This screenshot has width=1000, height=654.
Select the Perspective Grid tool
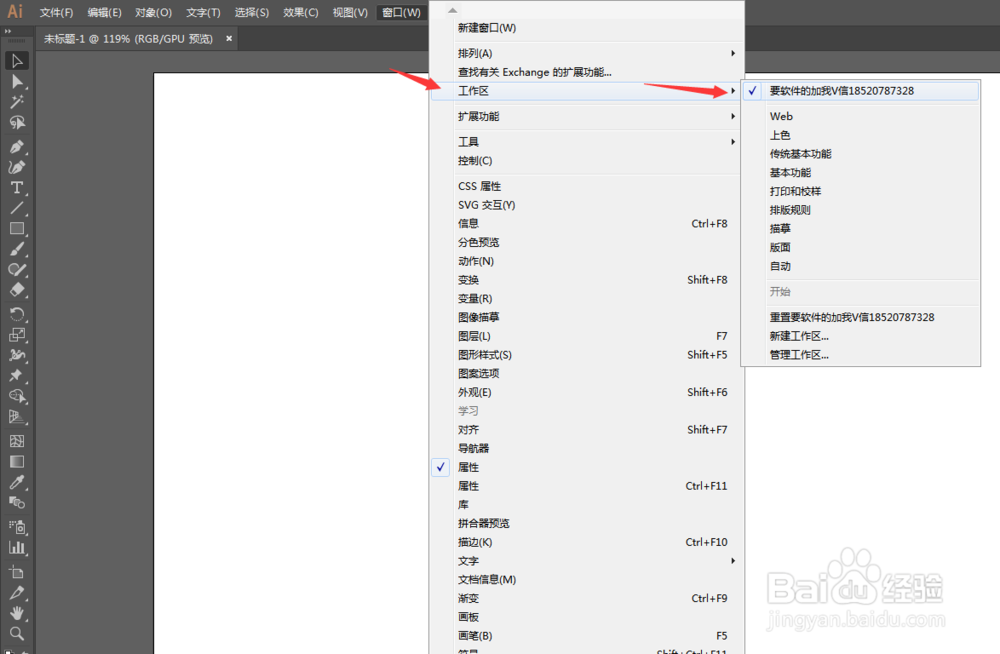(17, 417)
